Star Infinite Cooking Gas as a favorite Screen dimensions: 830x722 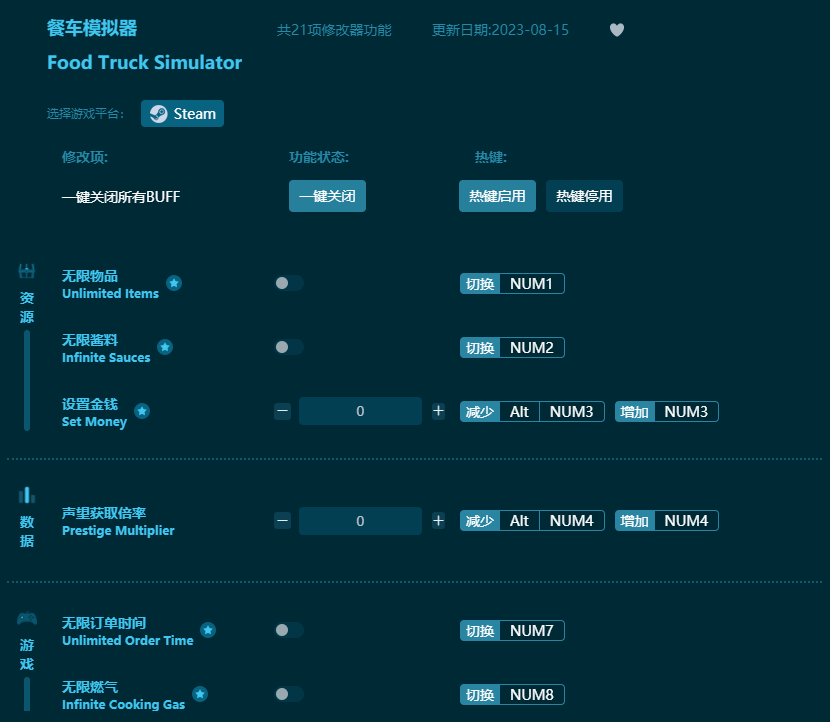point(200,693)
